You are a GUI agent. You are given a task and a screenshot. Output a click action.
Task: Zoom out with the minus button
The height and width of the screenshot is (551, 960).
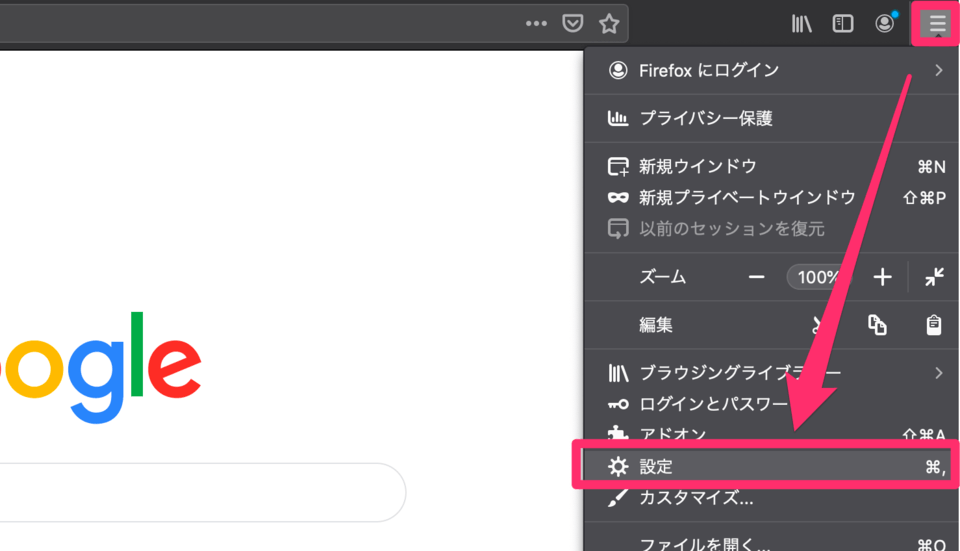coord(756,277)
